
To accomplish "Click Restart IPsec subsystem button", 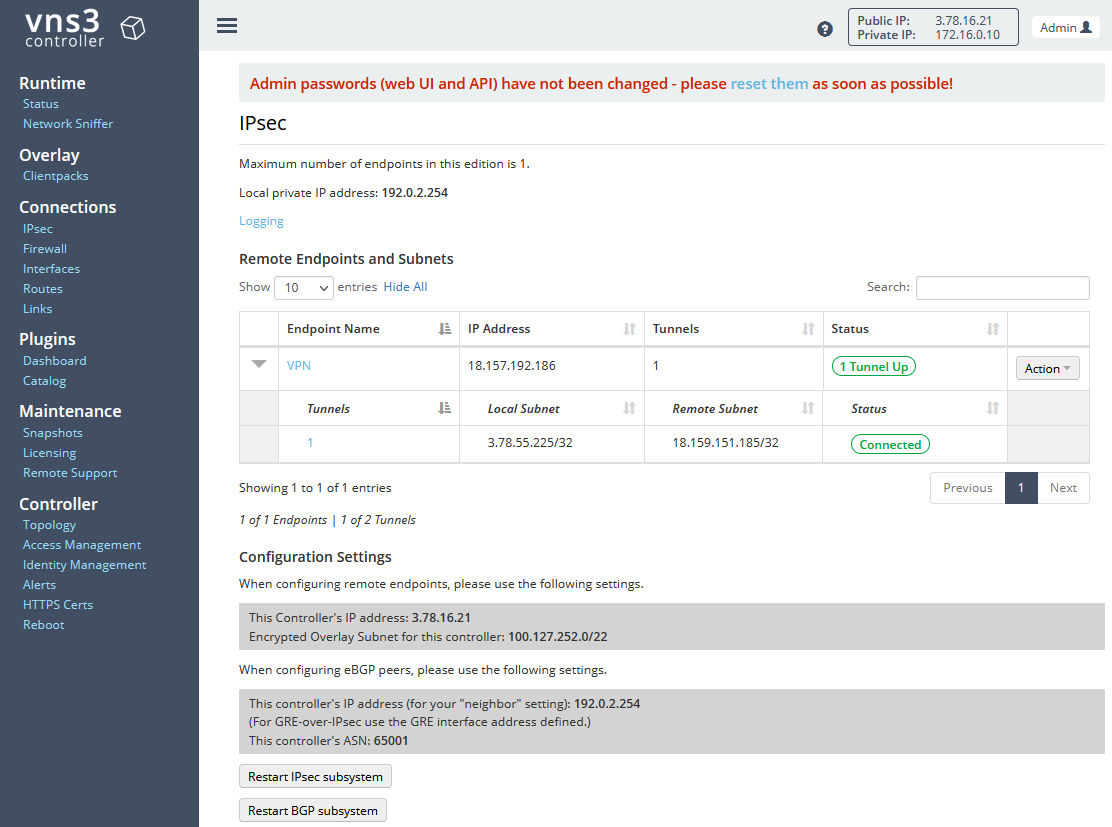I will 315,777.
